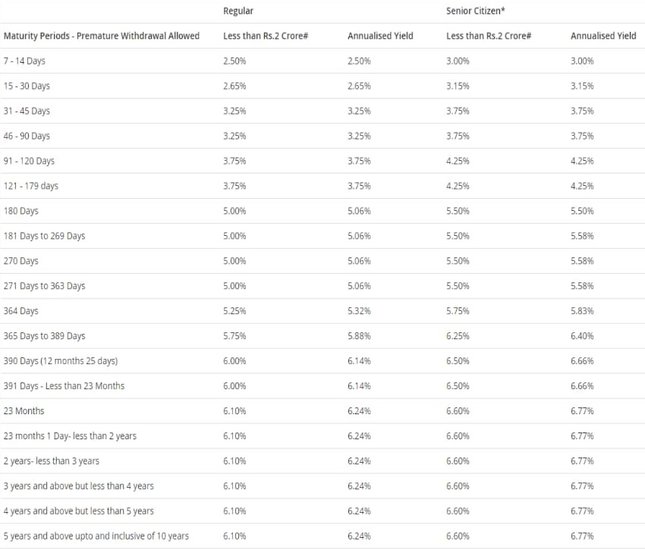The height and width of the screenshot is (550, 645).
Task: Click the regular 5.25% rate for 364 Days
Action: 234,311
